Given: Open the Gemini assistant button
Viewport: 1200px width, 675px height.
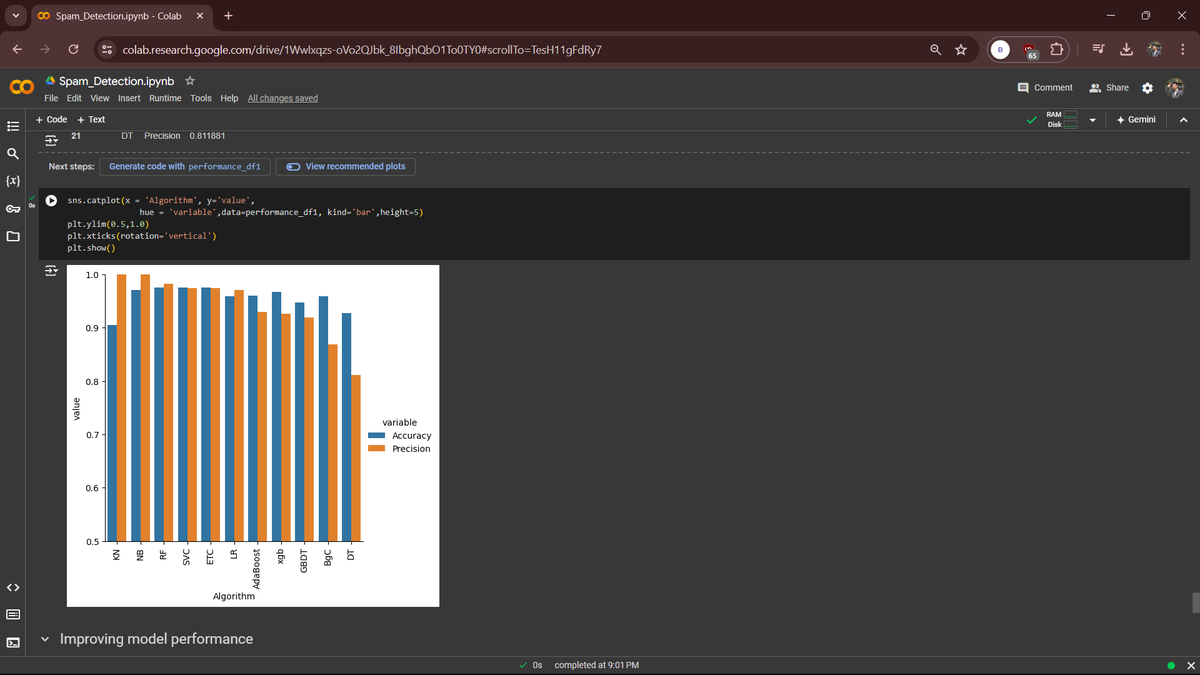Looking at the screenshot, I should (1134, 120).
